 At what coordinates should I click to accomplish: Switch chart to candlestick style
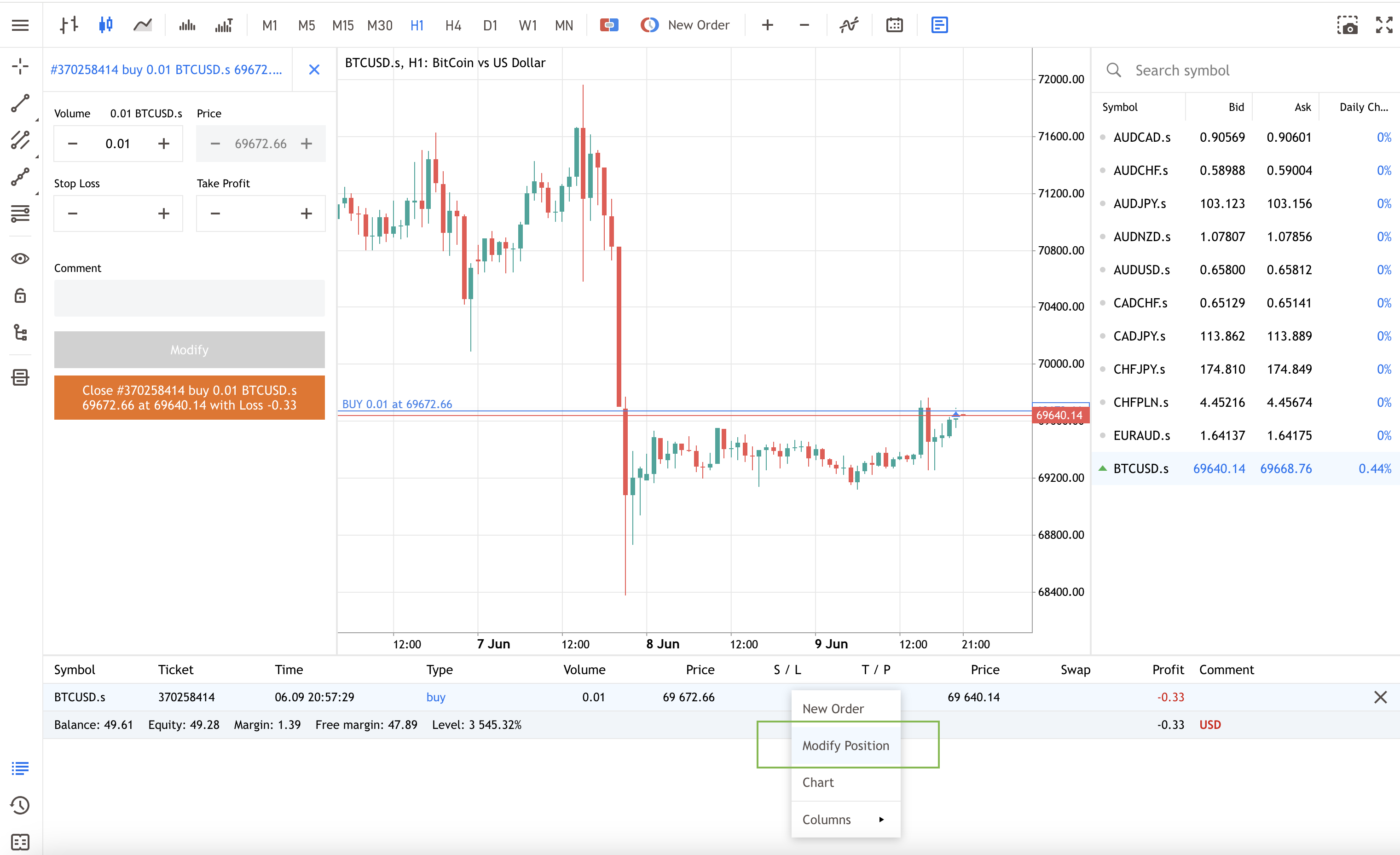(x=106, y=25)
